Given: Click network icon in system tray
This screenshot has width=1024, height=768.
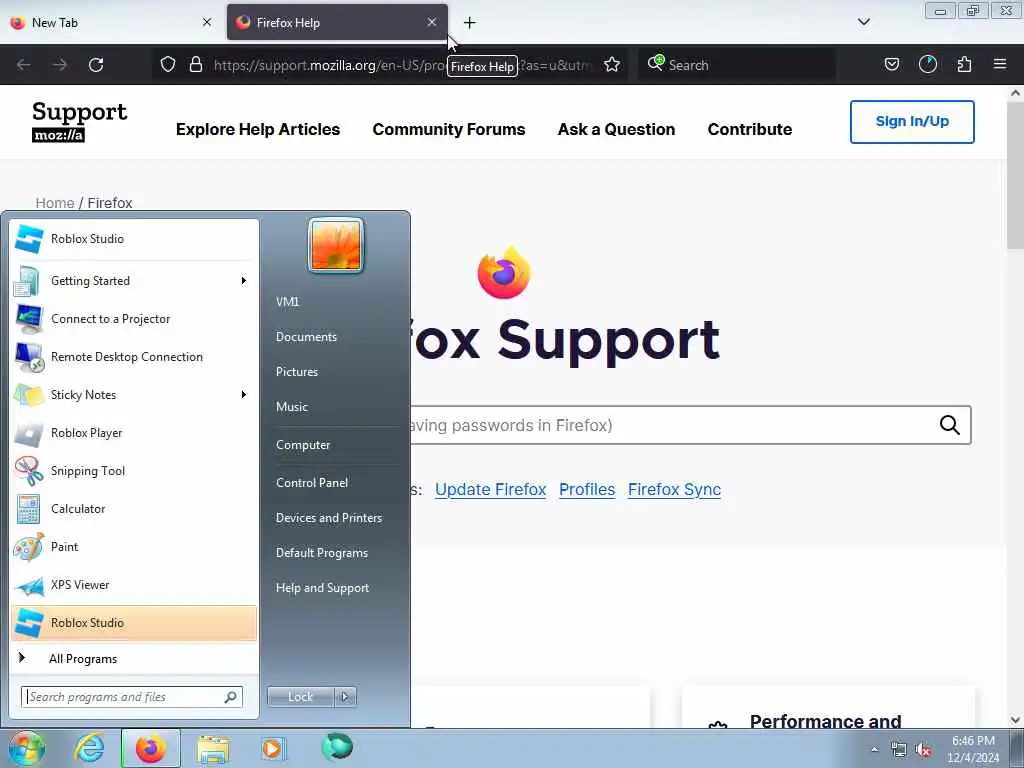Looking at the screenshot, I should click(x=899, y=750).
